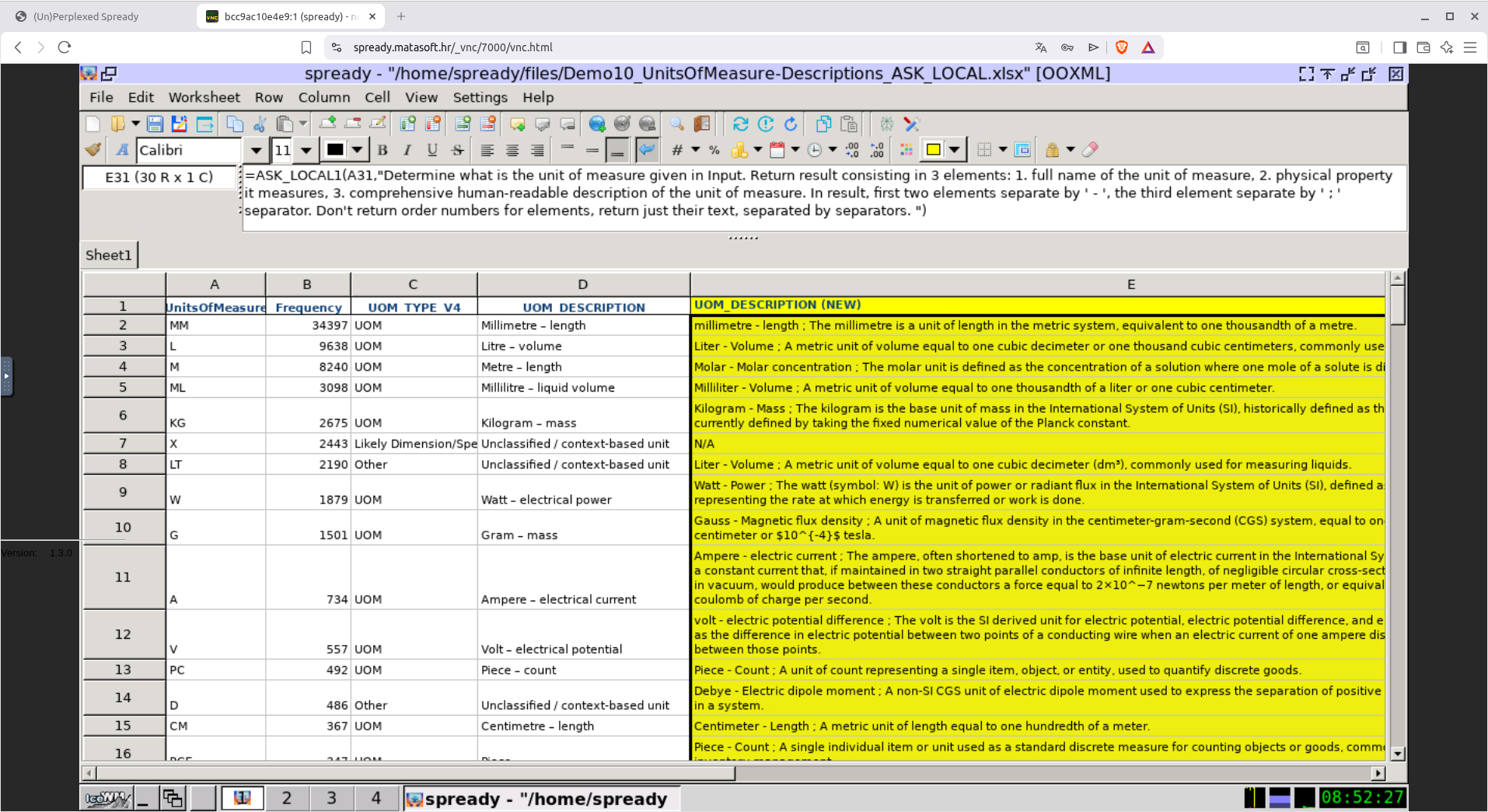Viewport: 1488px width, 812px height.
Task: Click the currency coins format icon
Action: coord(739,150)
